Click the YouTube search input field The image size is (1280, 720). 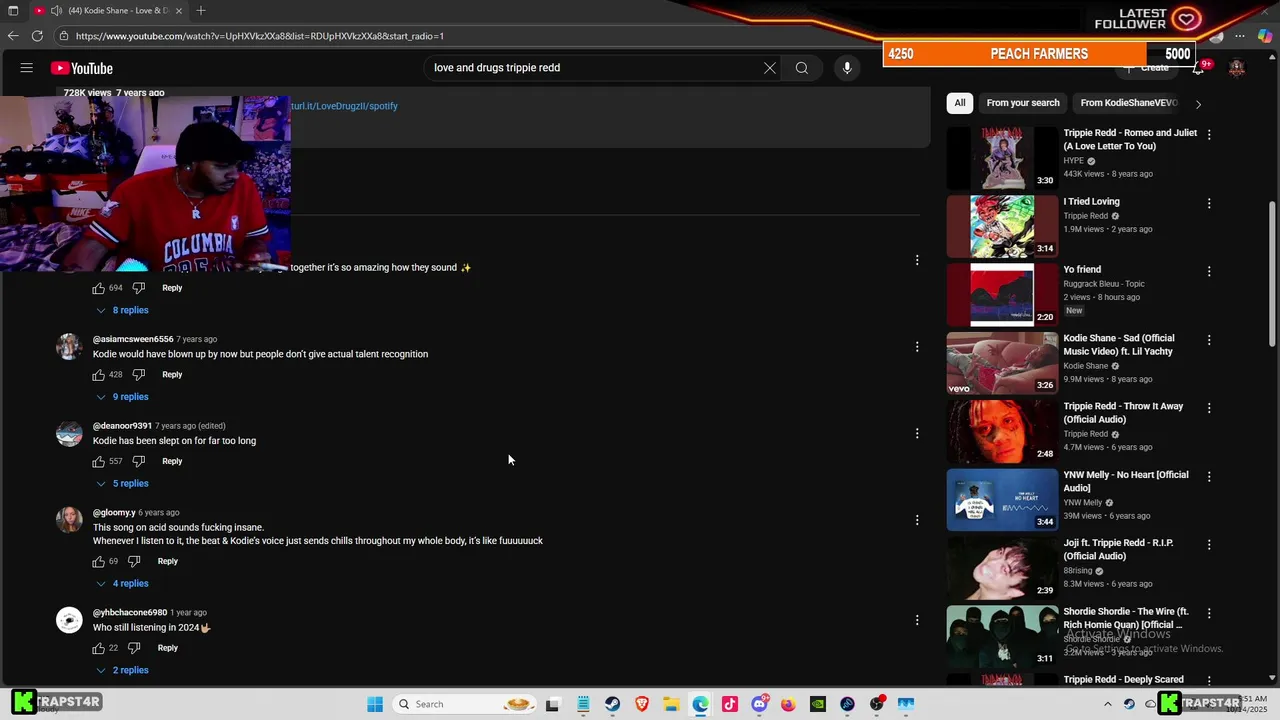pos(590,68)
